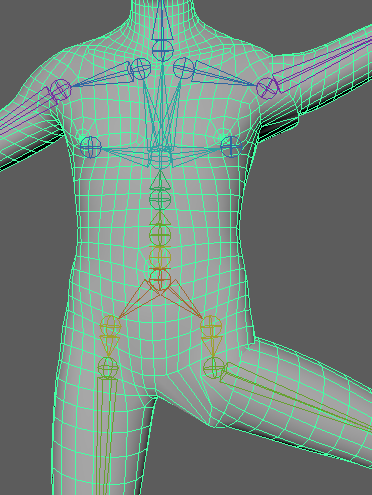Select the olive lower spine joint
This screenshot has height=495, width=372.
tap(160, 257)
